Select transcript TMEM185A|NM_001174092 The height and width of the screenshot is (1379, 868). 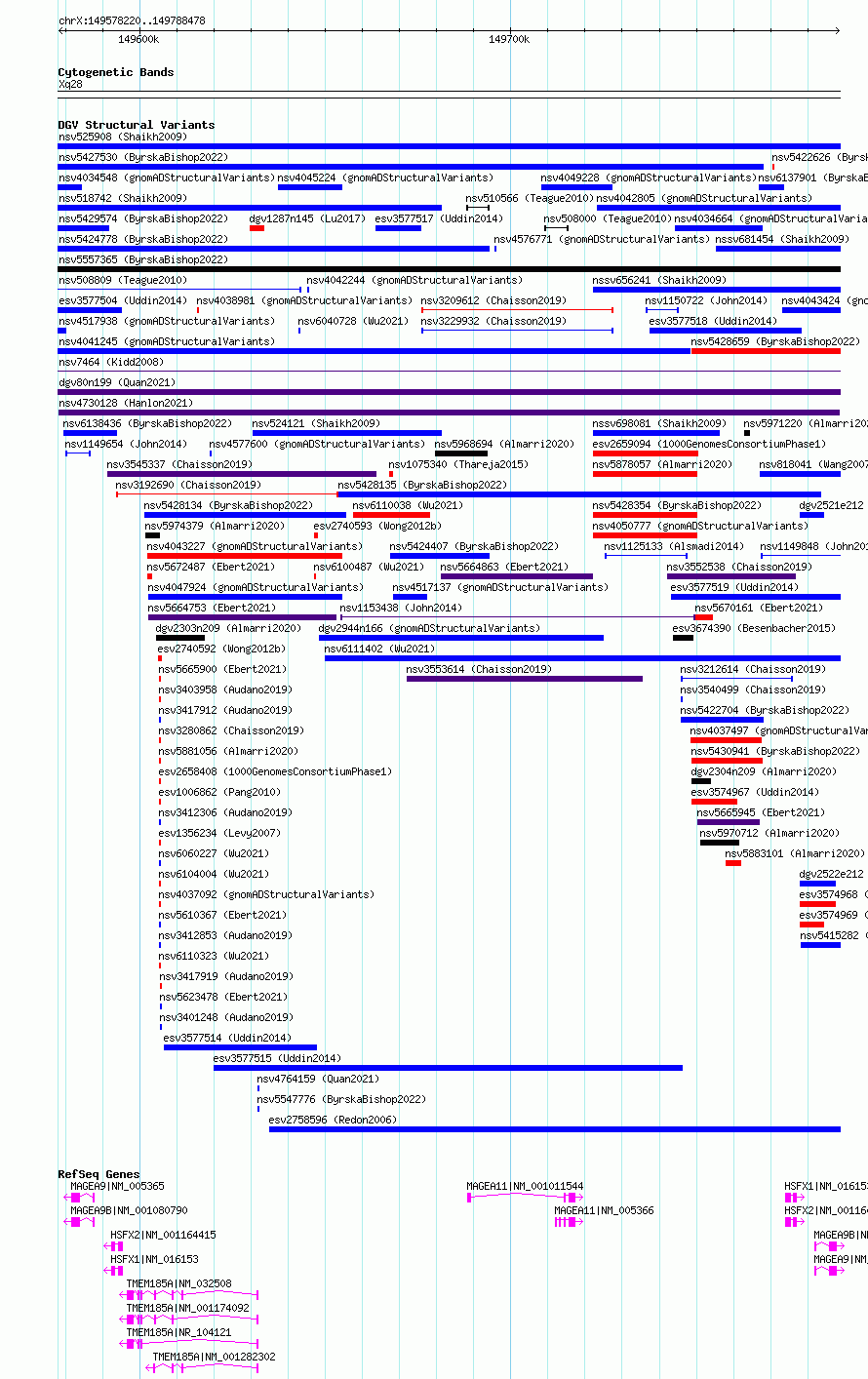point(188,1308)
